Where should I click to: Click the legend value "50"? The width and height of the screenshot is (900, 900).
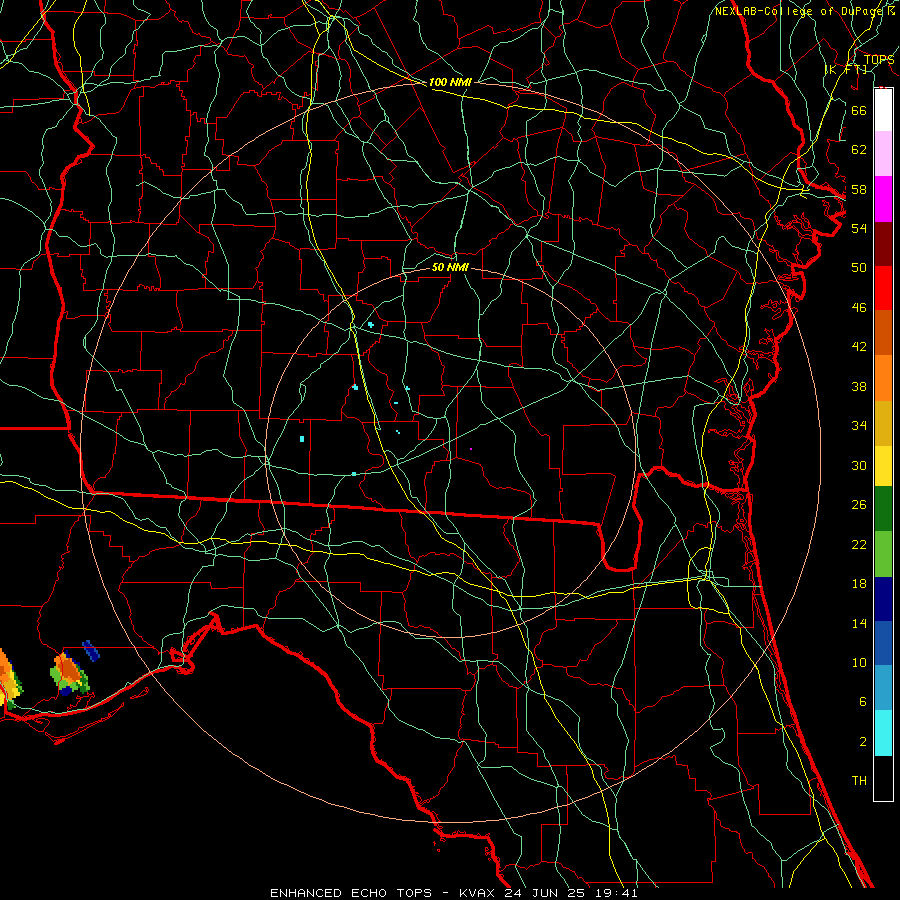point(859,268)
